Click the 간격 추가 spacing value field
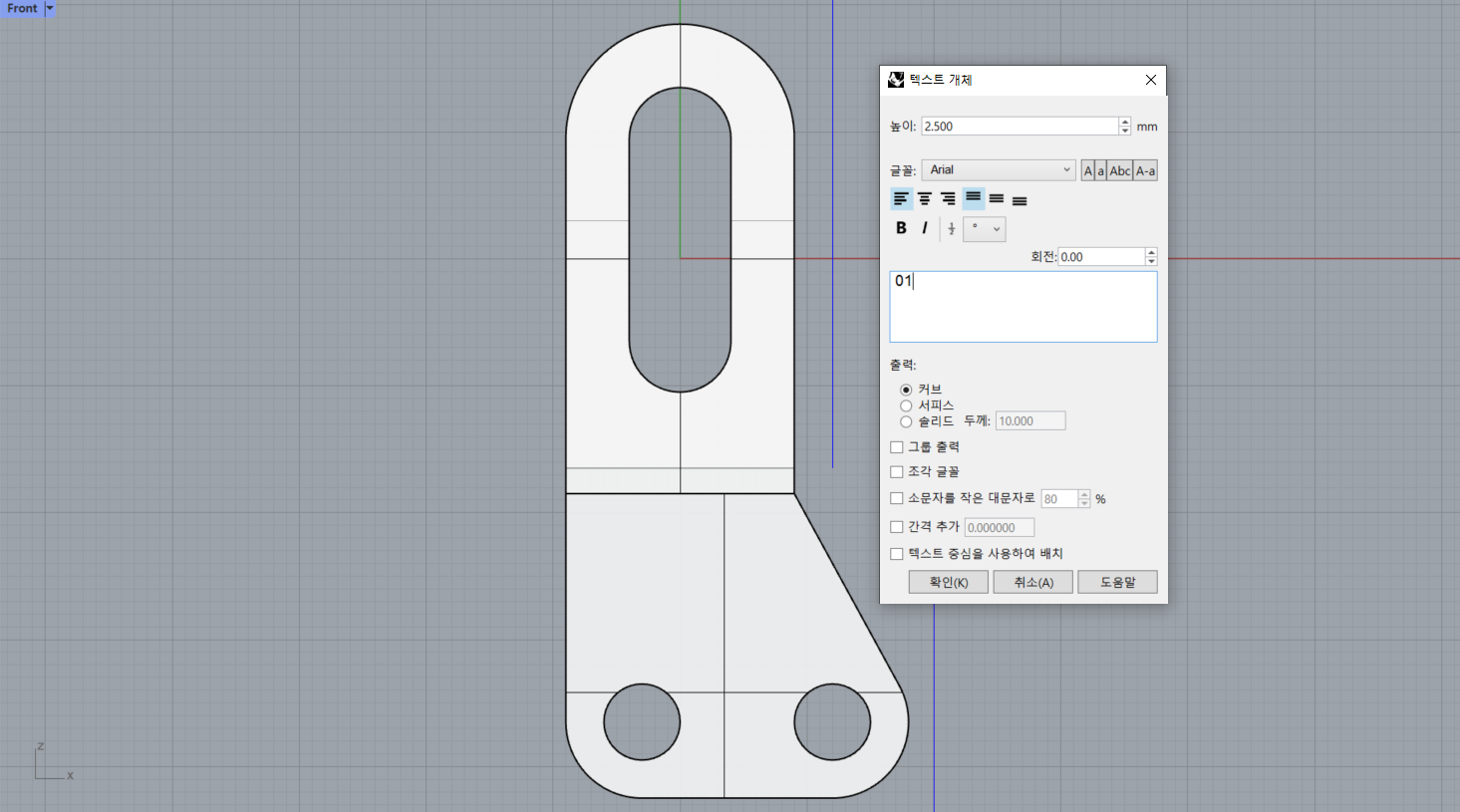Viewport: 1460px width, 812px height. [1000, 528]
